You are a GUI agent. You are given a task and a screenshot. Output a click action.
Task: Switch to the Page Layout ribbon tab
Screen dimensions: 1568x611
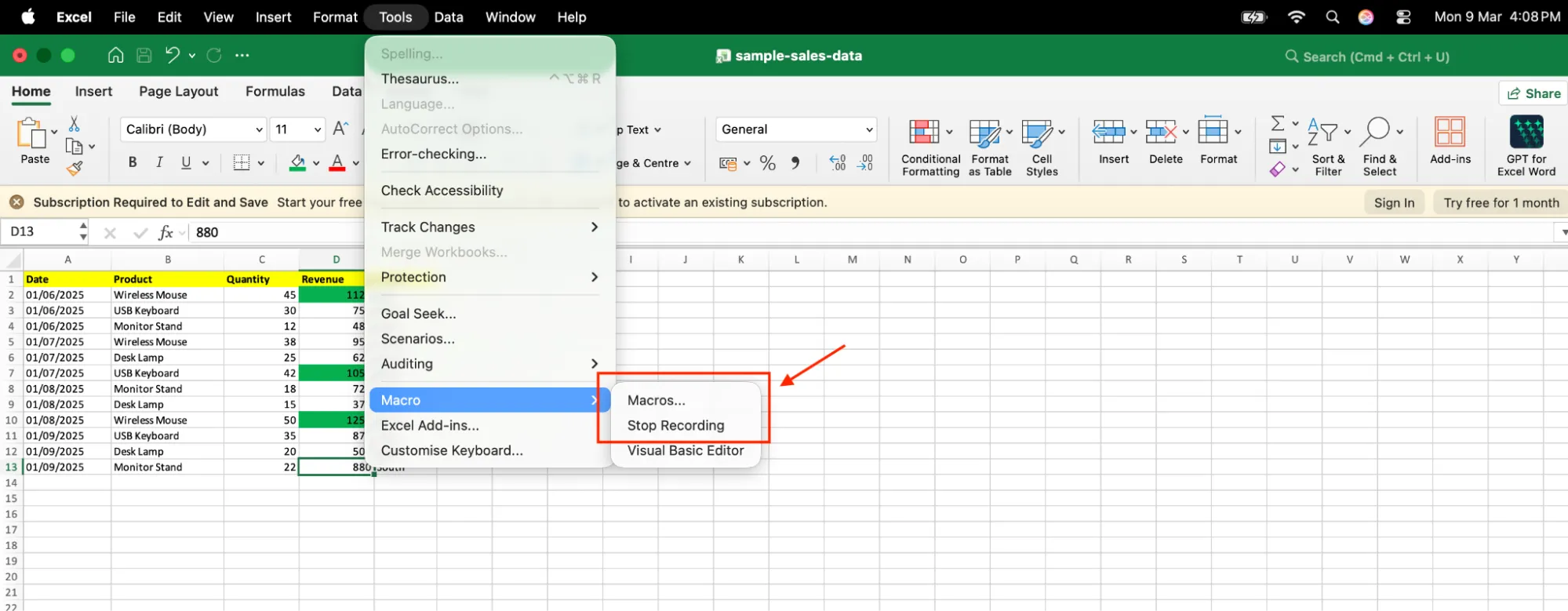point(178,91)
